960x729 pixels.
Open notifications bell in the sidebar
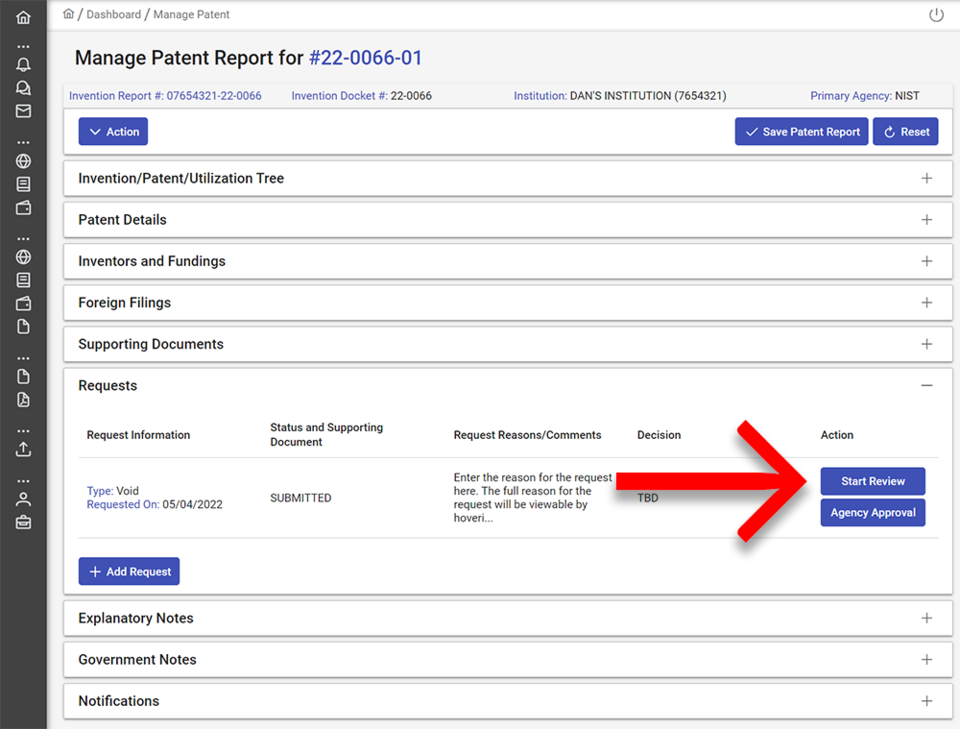(23, 65)
